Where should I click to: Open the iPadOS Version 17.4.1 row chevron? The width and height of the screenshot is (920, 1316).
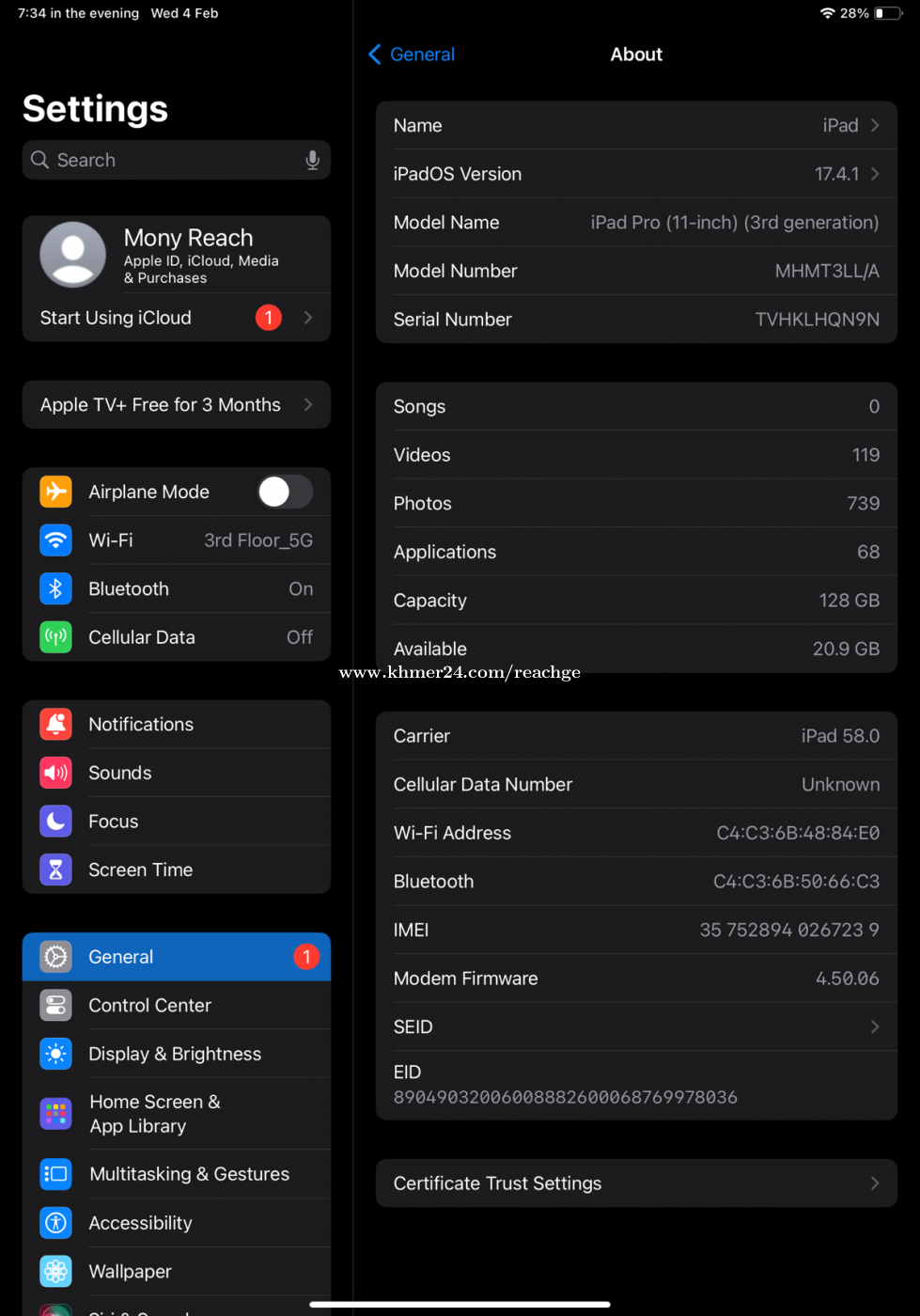[x=875, y=174]
